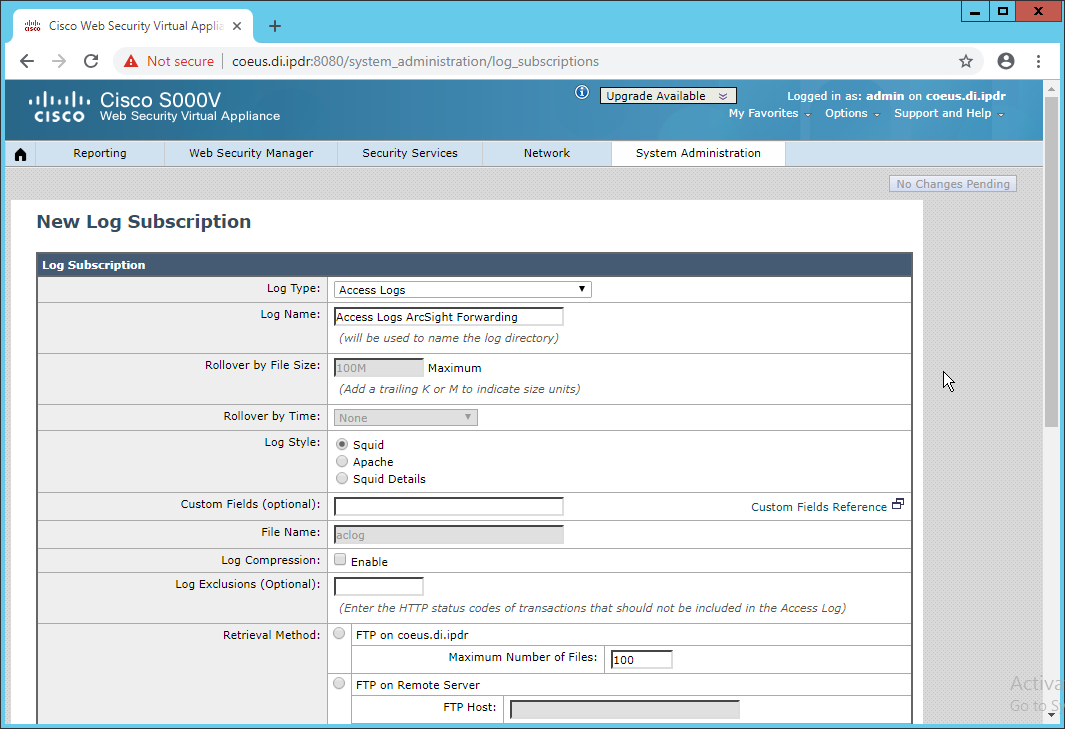
Task: Open the Chrome profile avatar icon
Action: pos(1006,61)
